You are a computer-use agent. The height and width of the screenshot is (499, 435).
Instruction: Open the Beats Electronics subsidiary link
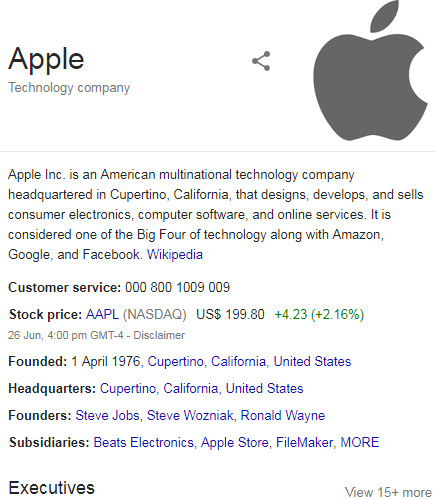(x=144, y=443)
